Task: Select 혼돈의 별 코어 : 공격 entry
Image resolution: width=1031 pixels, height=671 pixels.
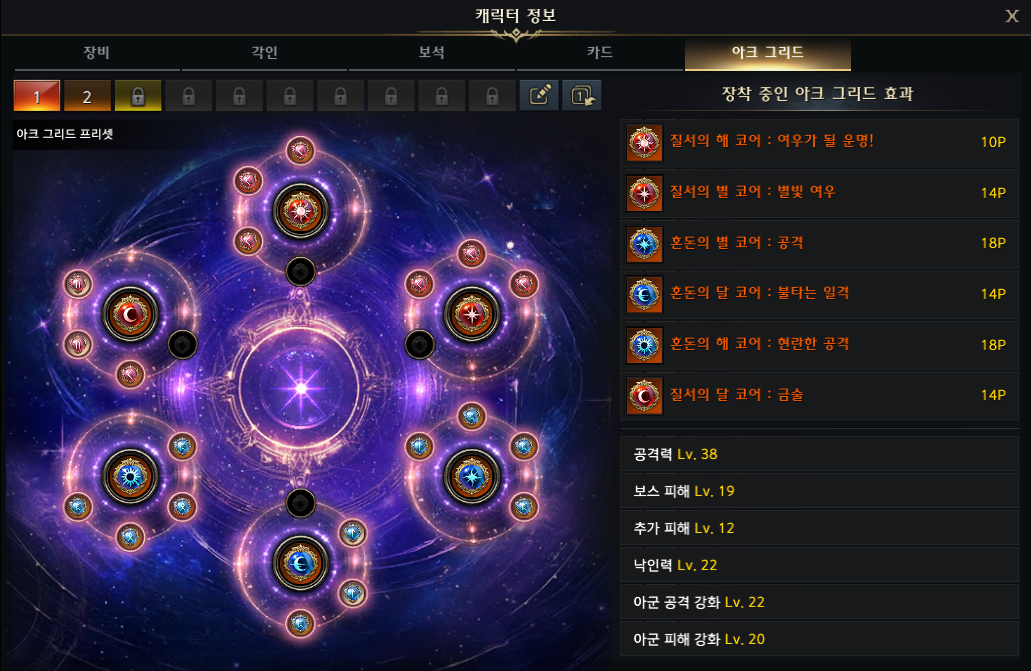Action: [x=819, y=243]
